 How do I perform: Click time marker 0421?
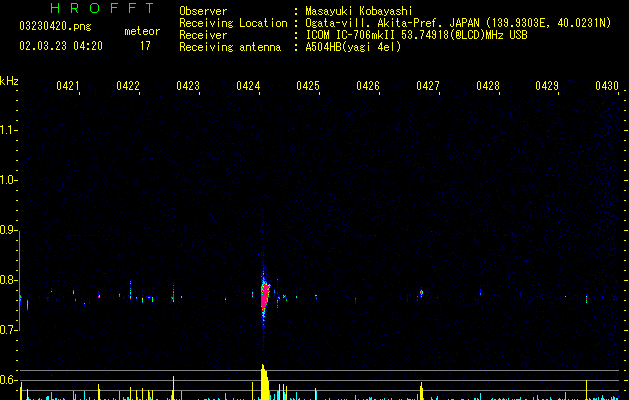pos(67,86)
